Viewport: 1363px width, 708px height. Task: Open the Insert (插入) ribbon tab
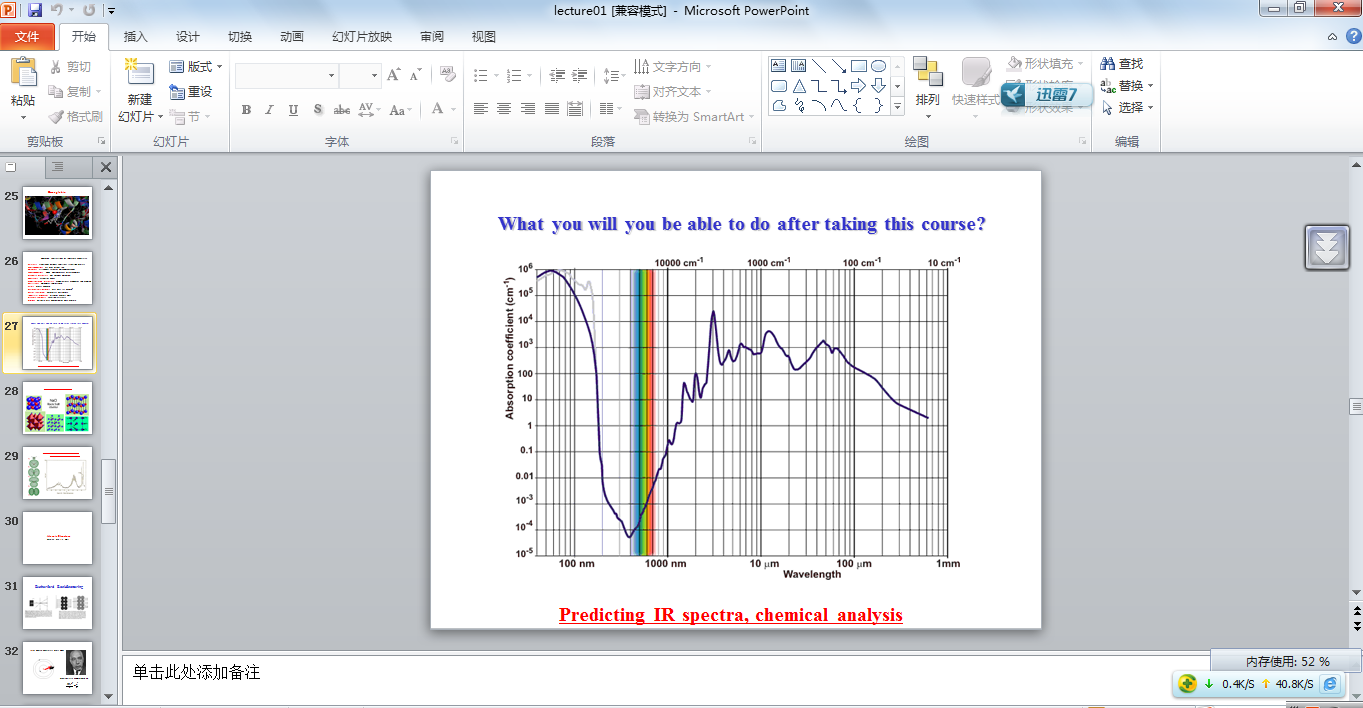(135, 37)
